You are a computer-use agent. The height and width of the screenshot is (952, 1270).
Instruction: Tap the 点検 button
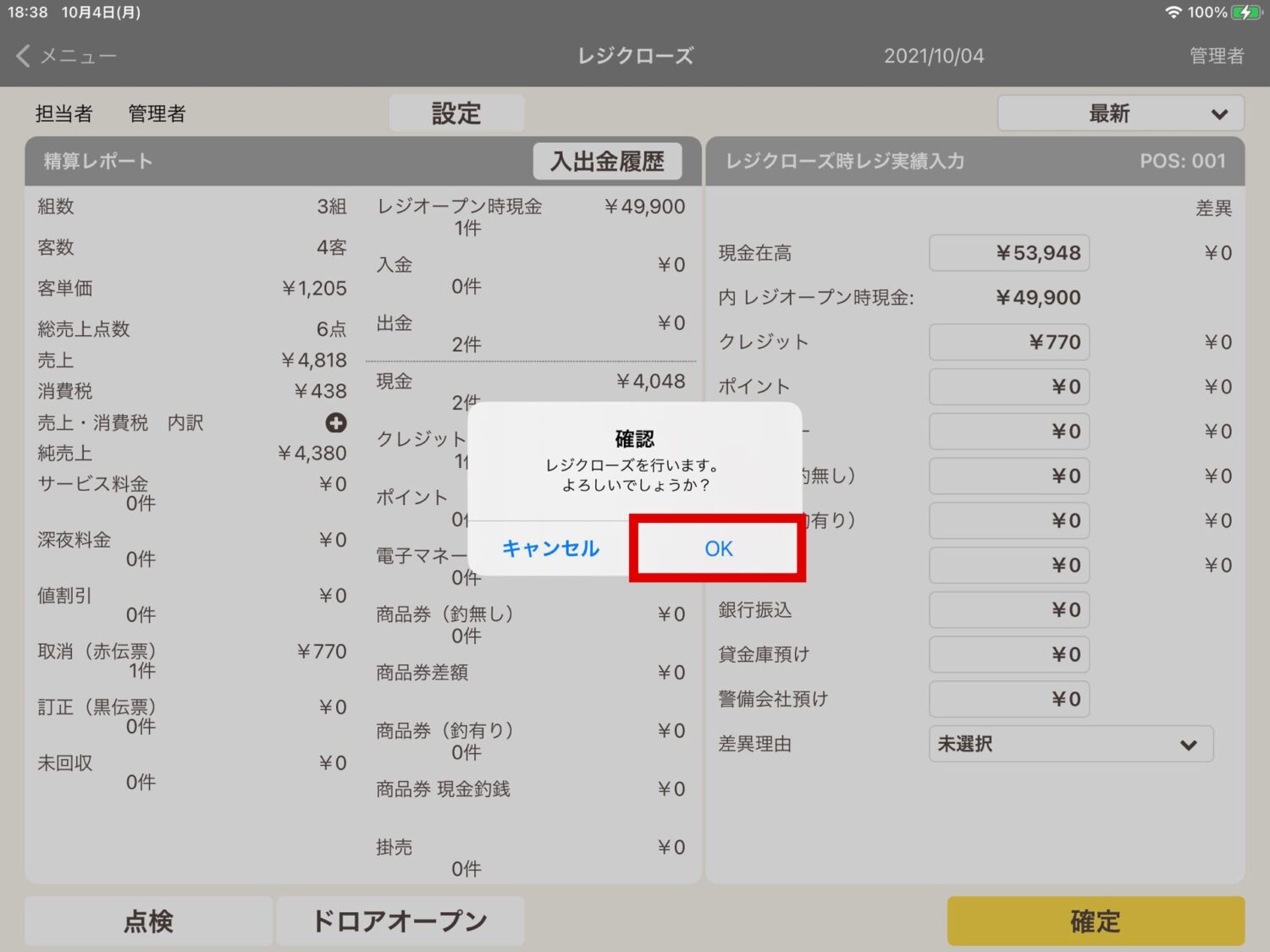pyautogui.click(x=149, y=921)
